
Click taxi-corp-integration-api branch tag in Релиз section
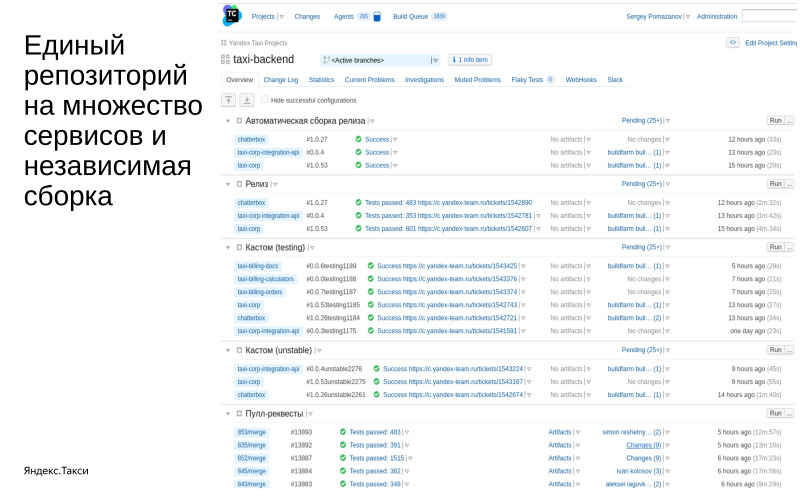coord(268,216)
